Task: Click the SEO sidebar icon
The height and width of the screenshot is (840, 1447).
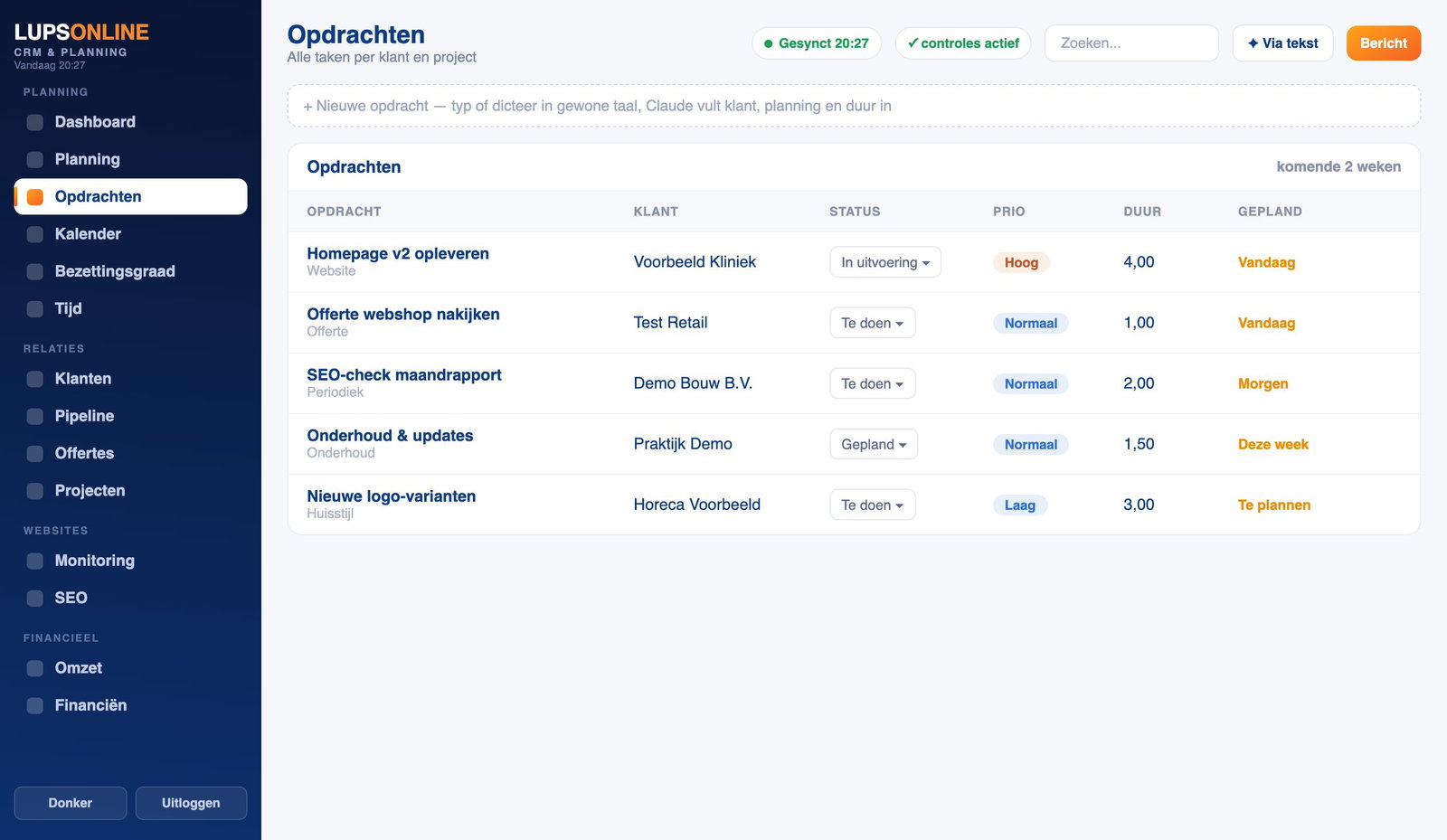Action: tap(35, 599)
